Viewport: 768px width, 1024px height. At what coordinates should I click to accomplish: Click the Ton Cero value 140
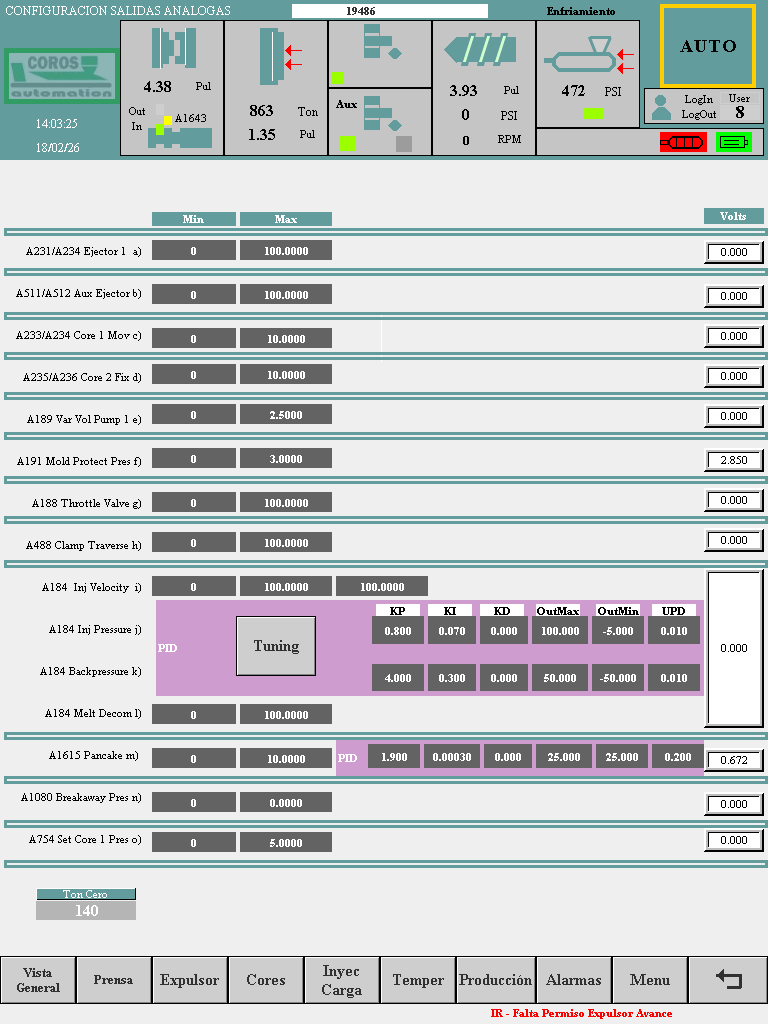click(86, 911)
